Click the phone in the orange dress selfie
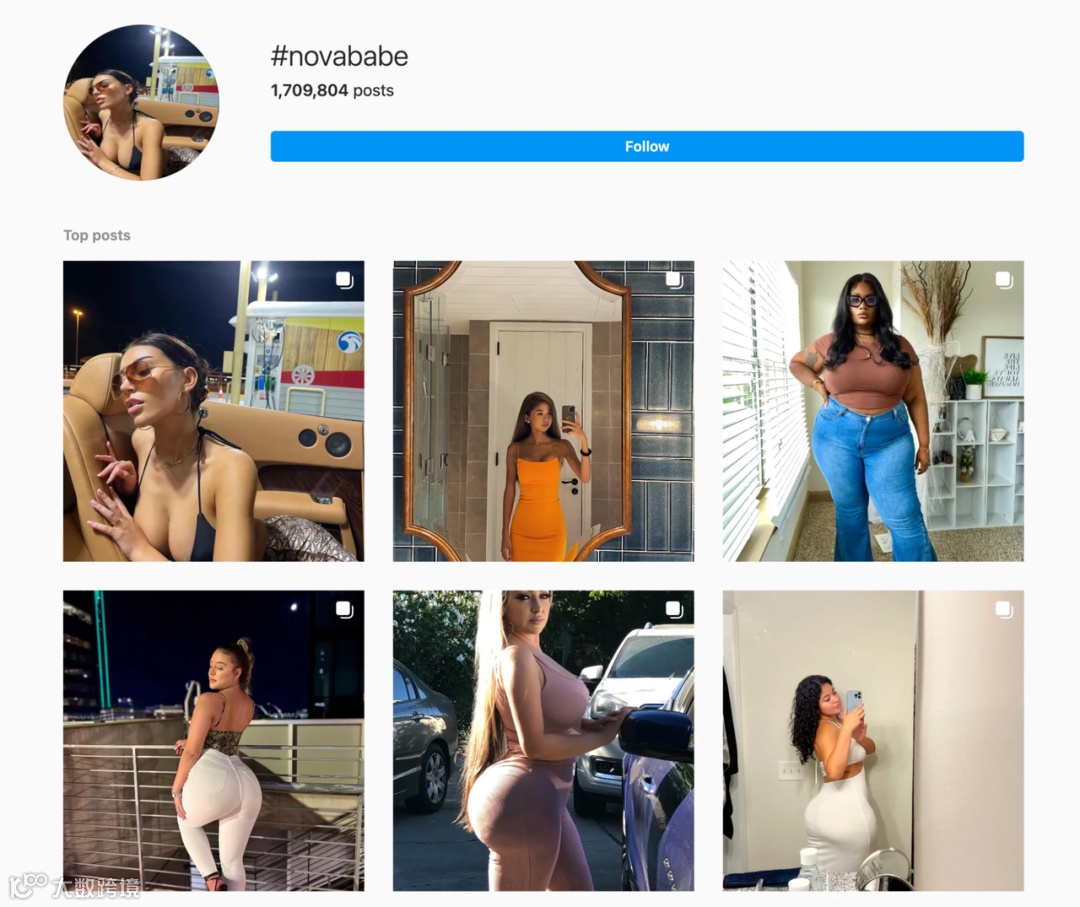 coord(568,417)
